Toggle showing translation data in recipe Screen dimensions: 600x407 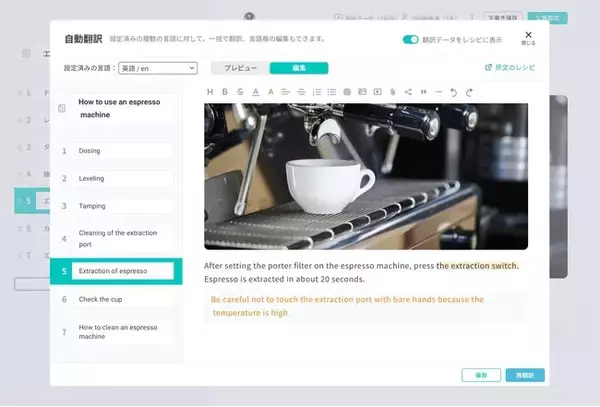[410, 39]
